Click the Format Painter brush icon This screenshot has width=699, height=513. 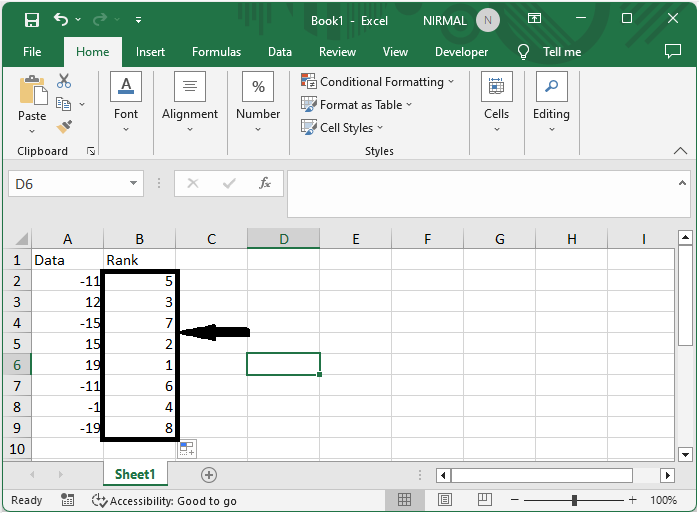click(x=64, y=127)
